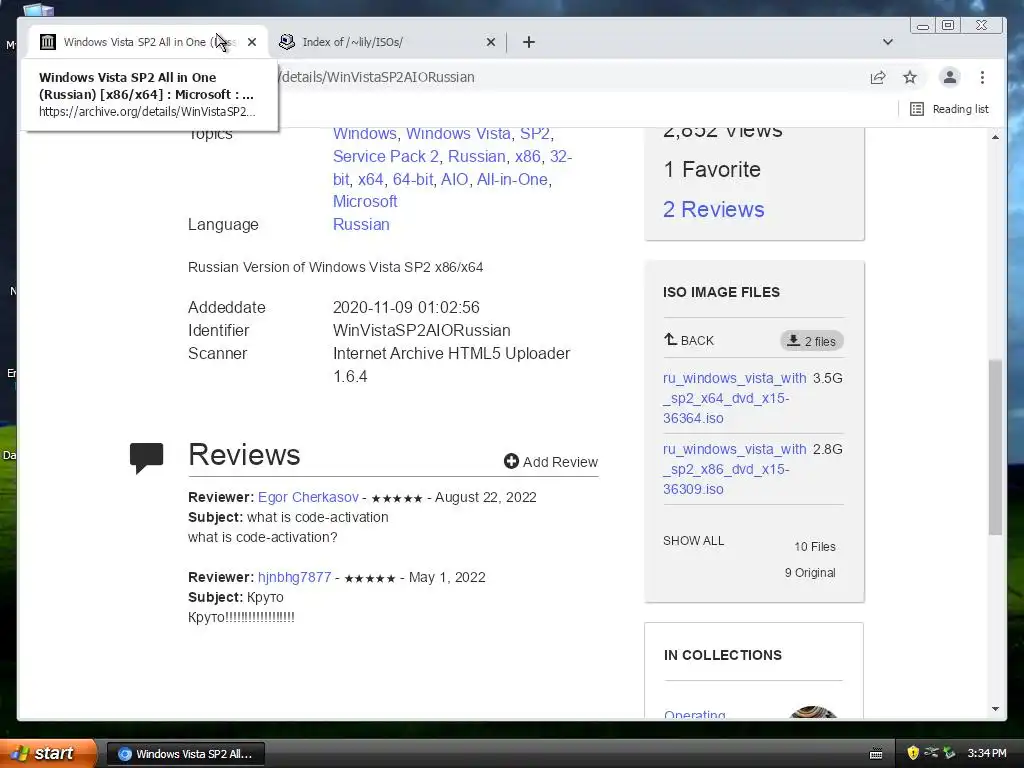Click the scrollbar down arrow

[995, 709]
